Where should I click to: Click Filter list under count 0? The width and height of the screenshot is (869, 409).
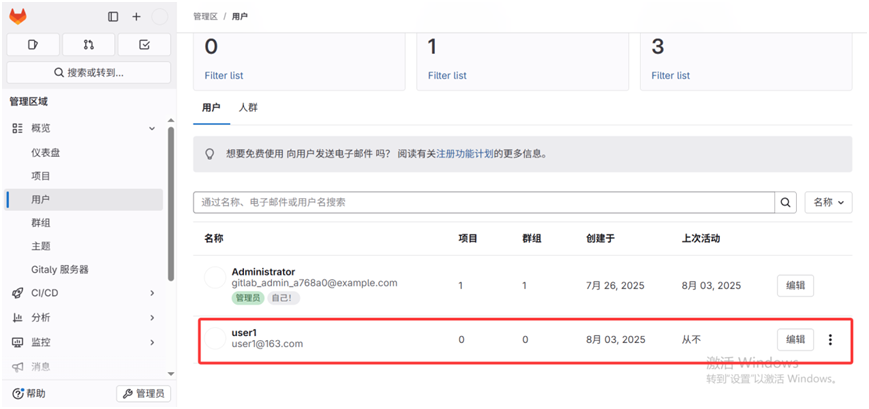(x=224, y=75)
